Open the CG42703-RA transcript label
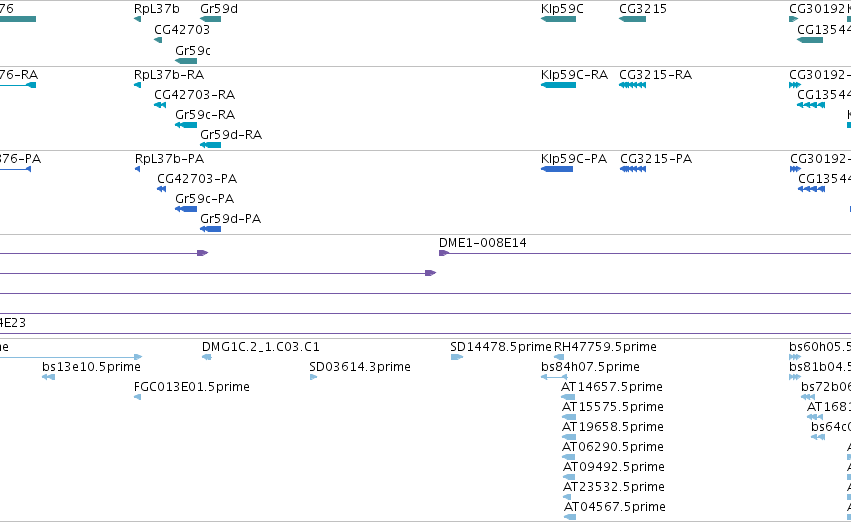 tap(194, 95)
